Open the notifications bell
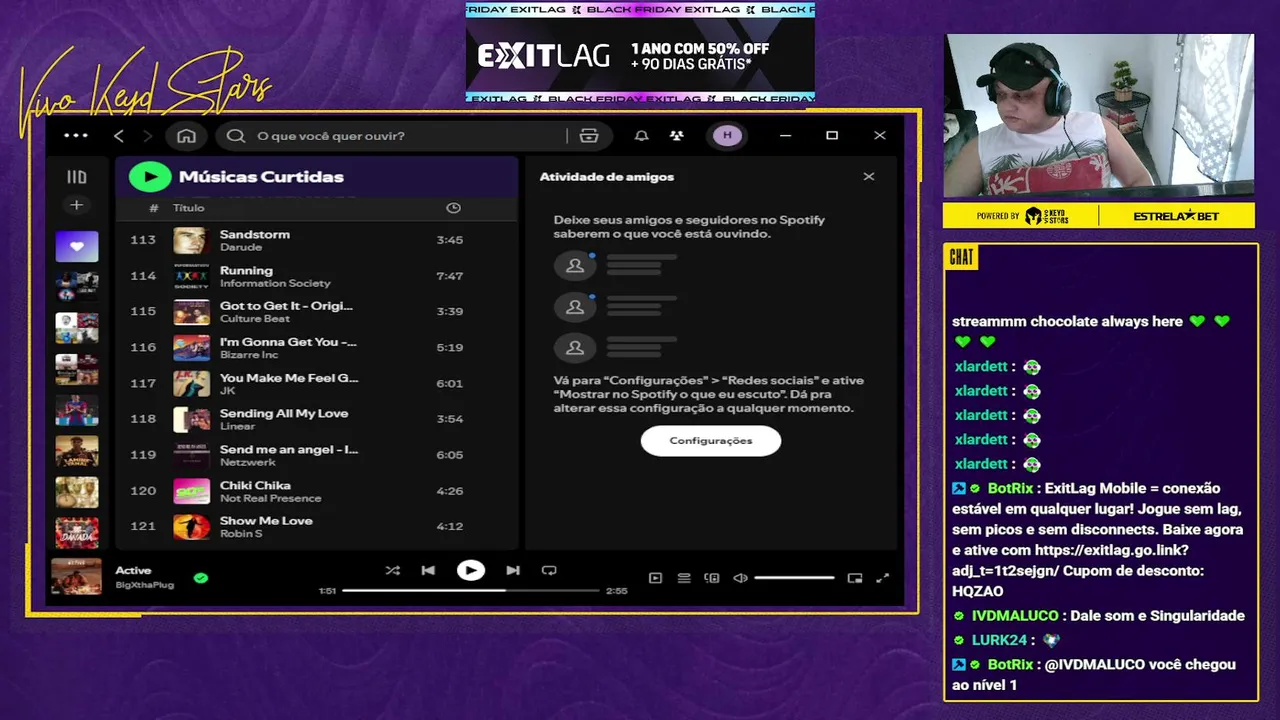Image resolution: width=1280 pixels, height=720 pixels. [x=642, y=136]
